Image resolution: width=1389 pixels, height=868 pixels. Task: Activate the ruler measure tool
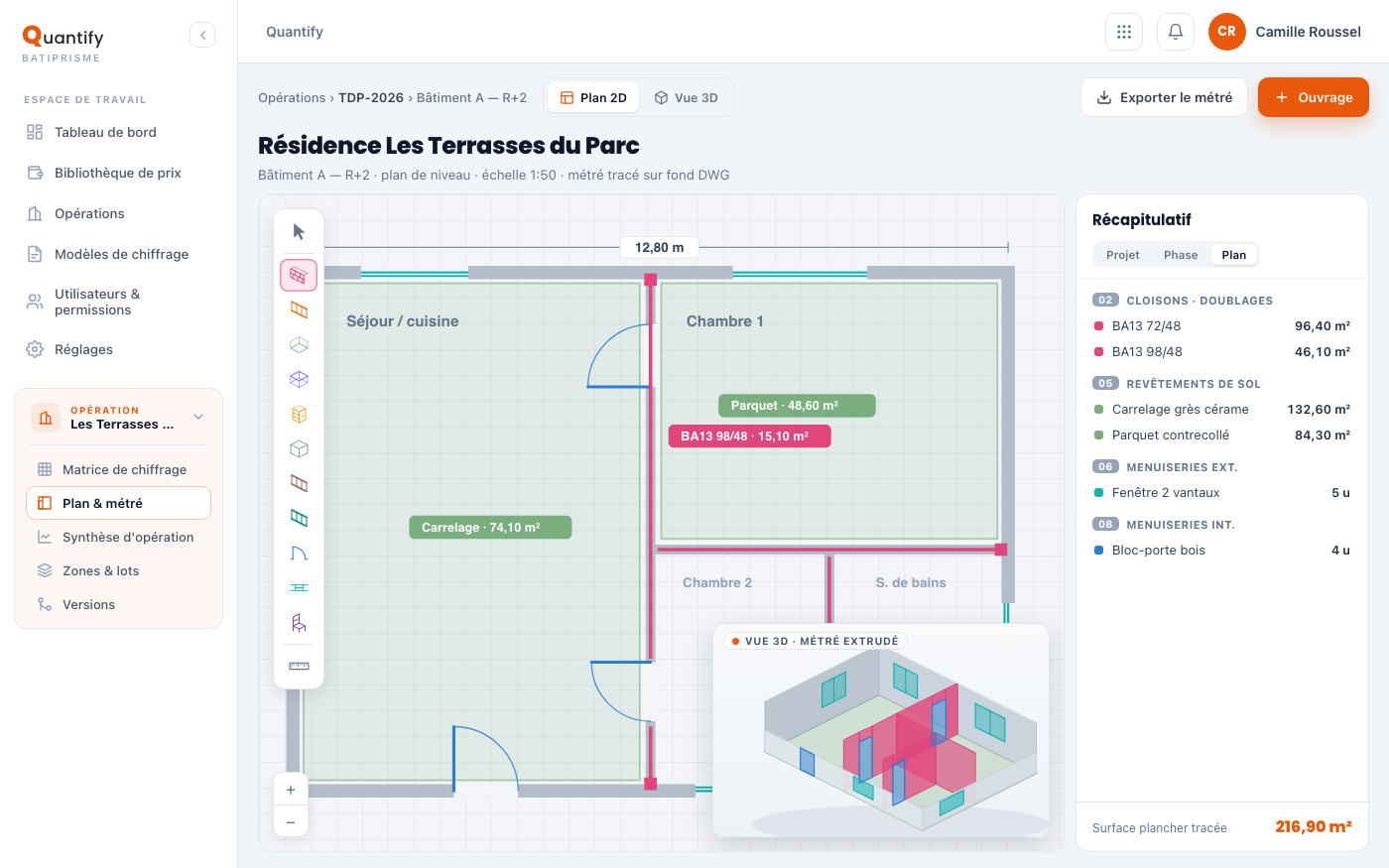[x=299, y=666]
